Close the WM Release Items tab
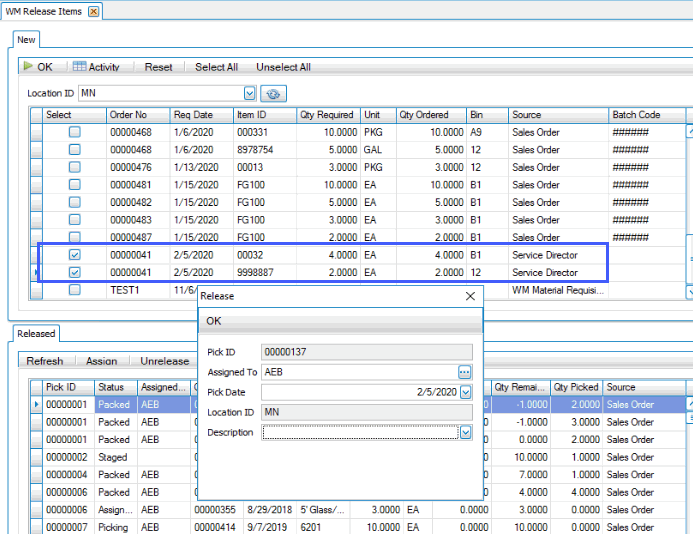Screen dimensions: 693x534 [x=93, y=11]
